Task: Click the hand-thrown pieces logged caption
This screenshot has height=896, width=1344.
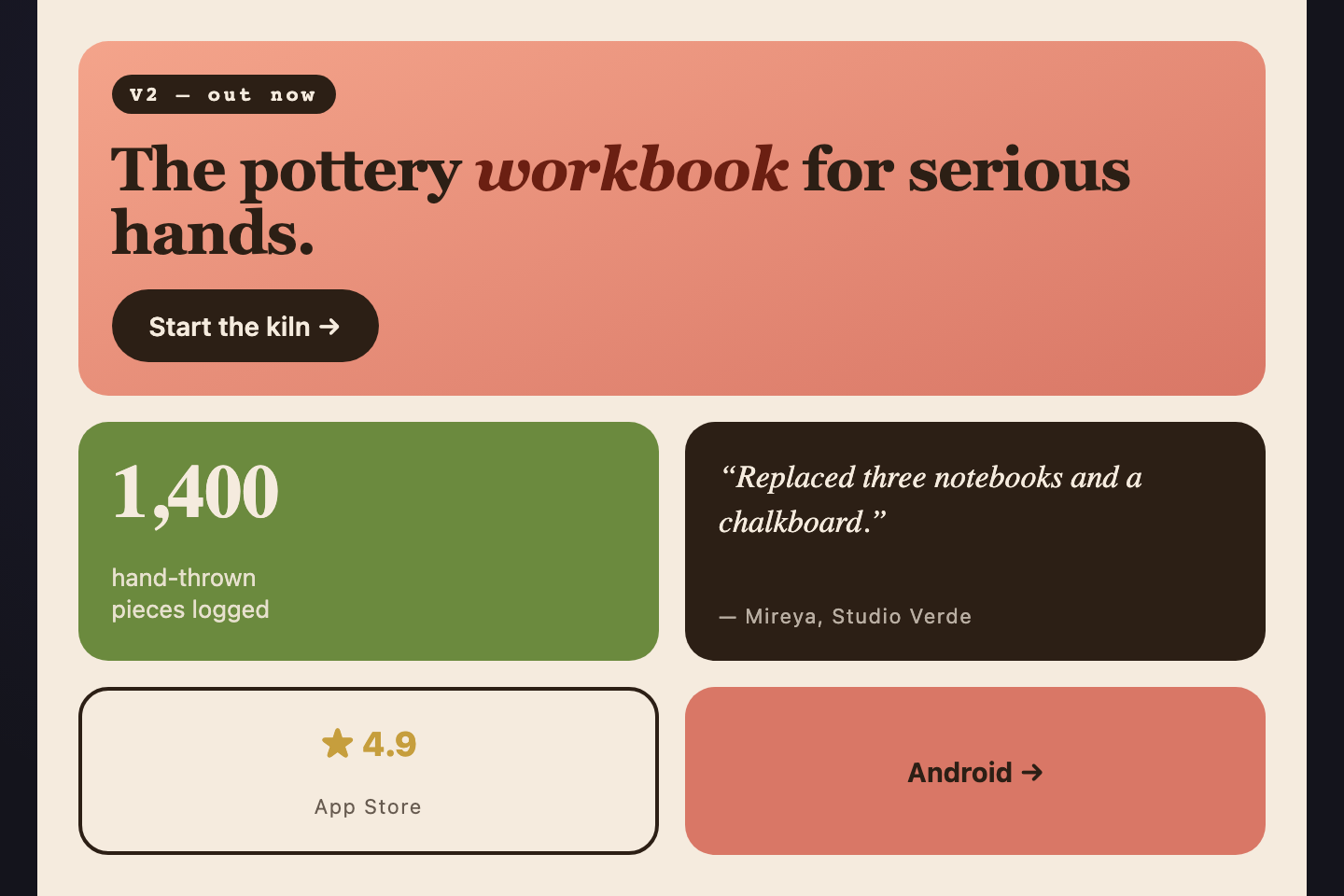Action: 190,594
